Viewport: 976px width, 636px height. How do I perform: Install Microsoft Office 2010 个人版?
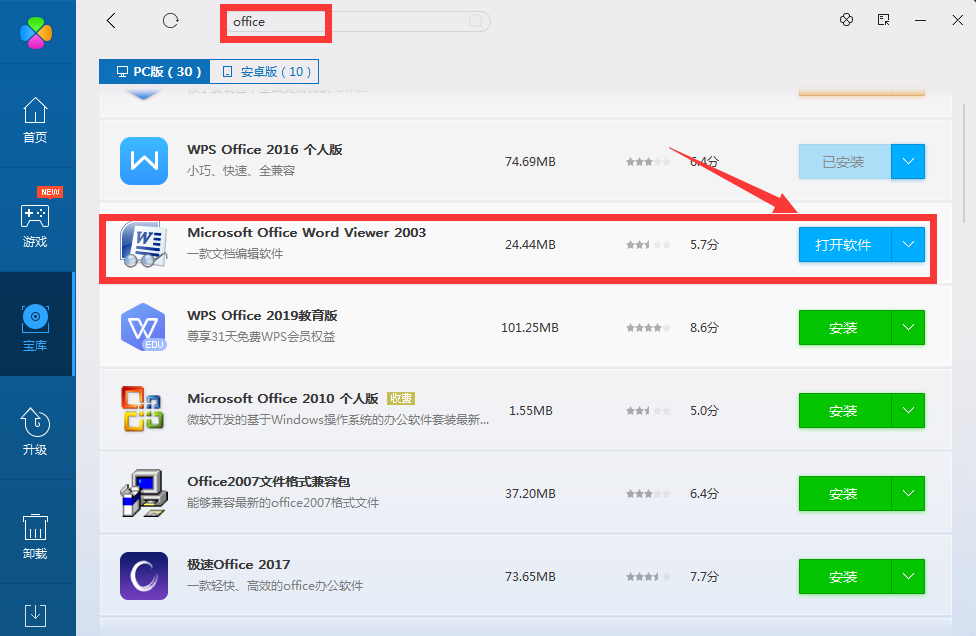(x=845, y=411)
